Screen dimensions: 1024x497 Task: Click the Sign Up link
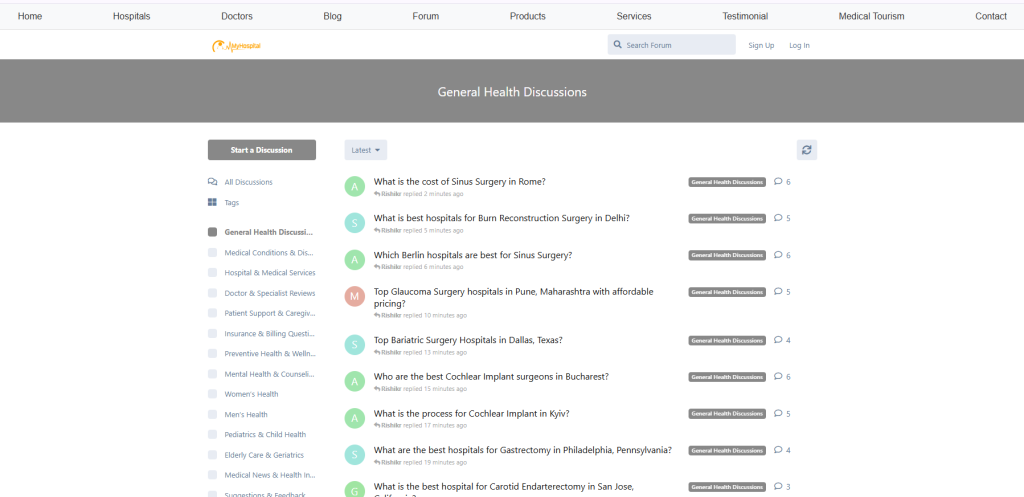761,45
